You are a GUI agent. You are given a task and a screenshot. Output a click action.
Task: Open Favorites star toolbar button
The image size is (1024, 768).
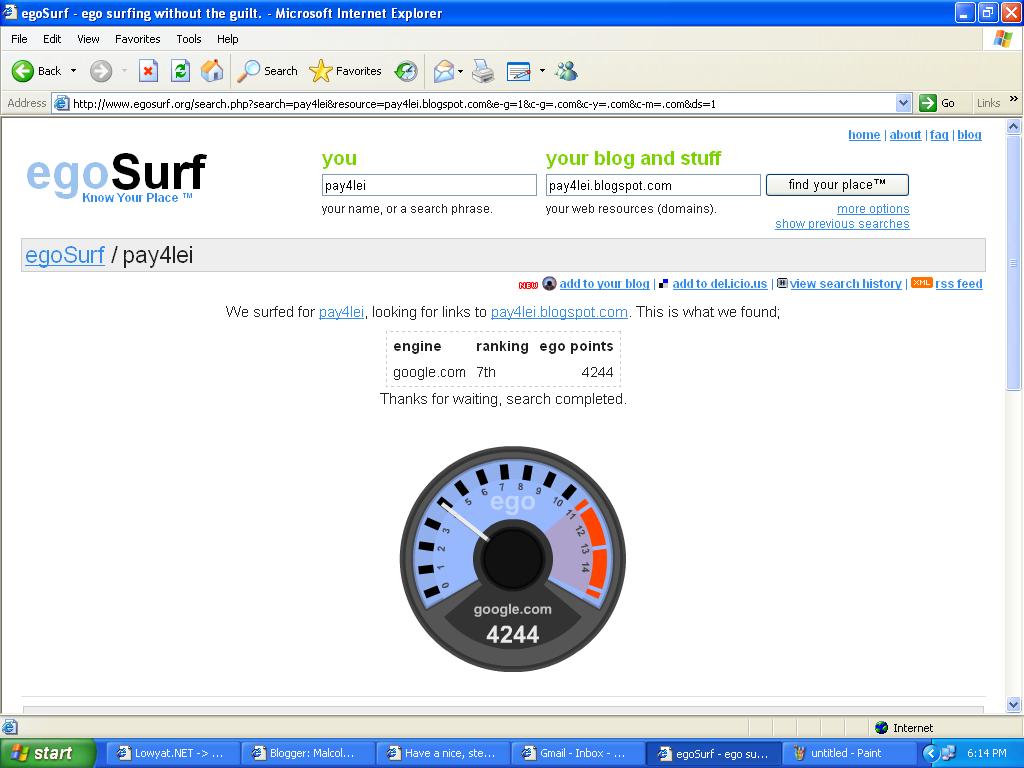(x=345, y=71)
